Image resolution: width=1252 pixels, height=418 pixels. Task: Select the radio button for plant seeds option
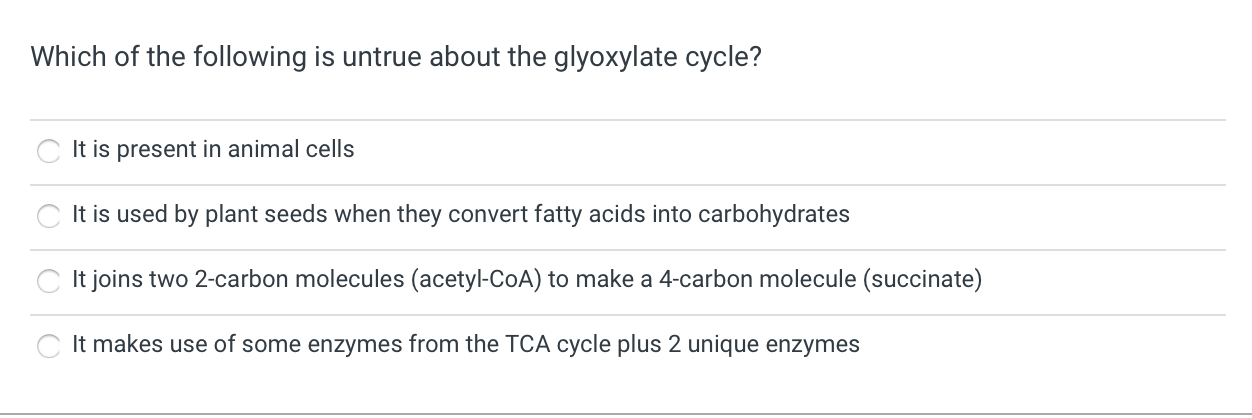pyautogui.click(x=48, y=216)
